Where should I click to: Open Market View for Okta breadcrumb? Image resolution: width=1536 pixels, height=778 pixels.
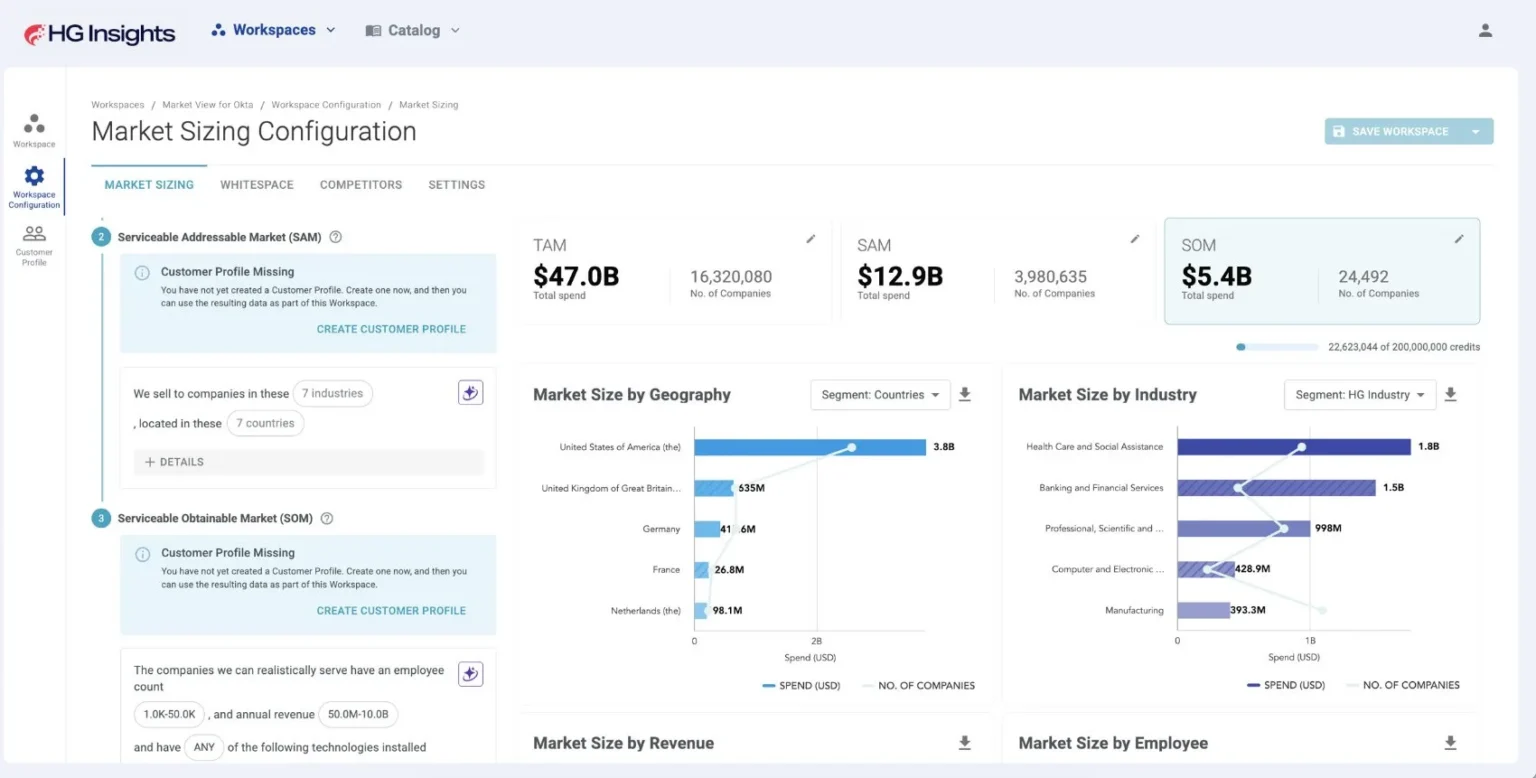(x=208, y=105)
